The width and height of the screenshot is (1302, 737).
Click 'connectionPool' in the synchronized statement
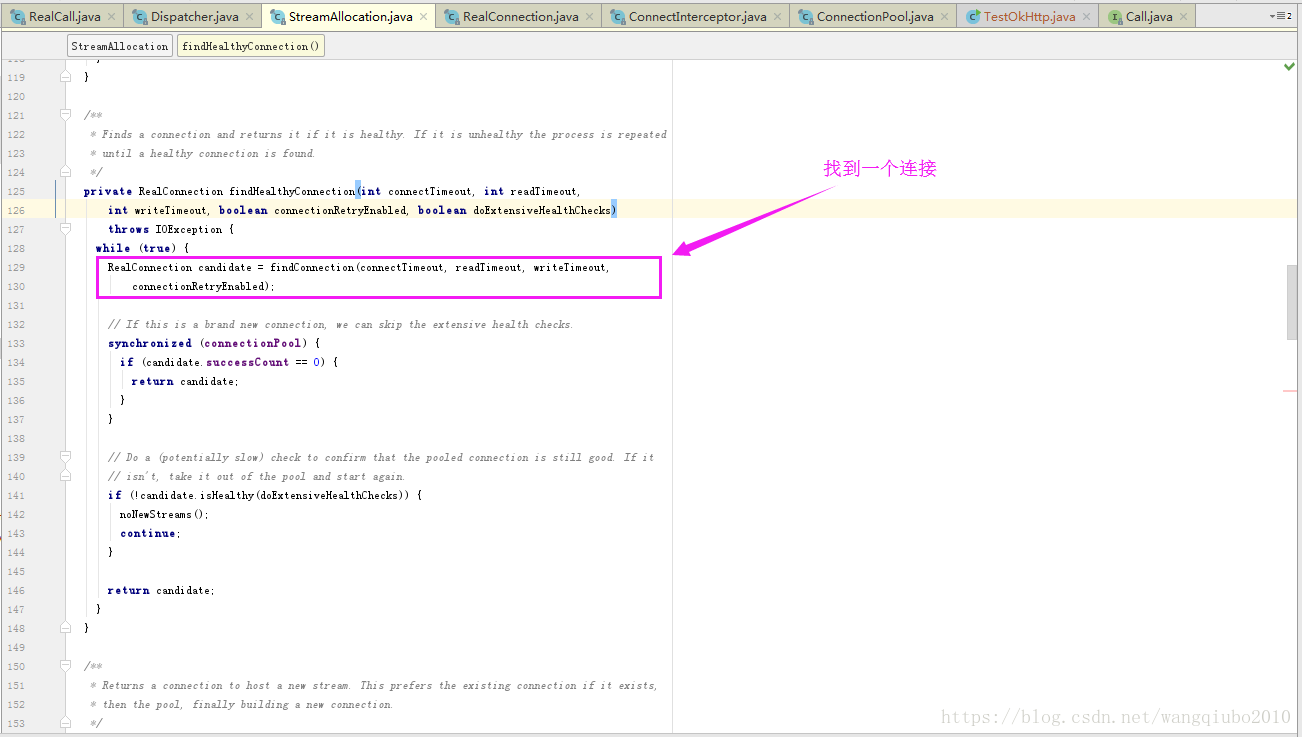click(x=253, y=343)
